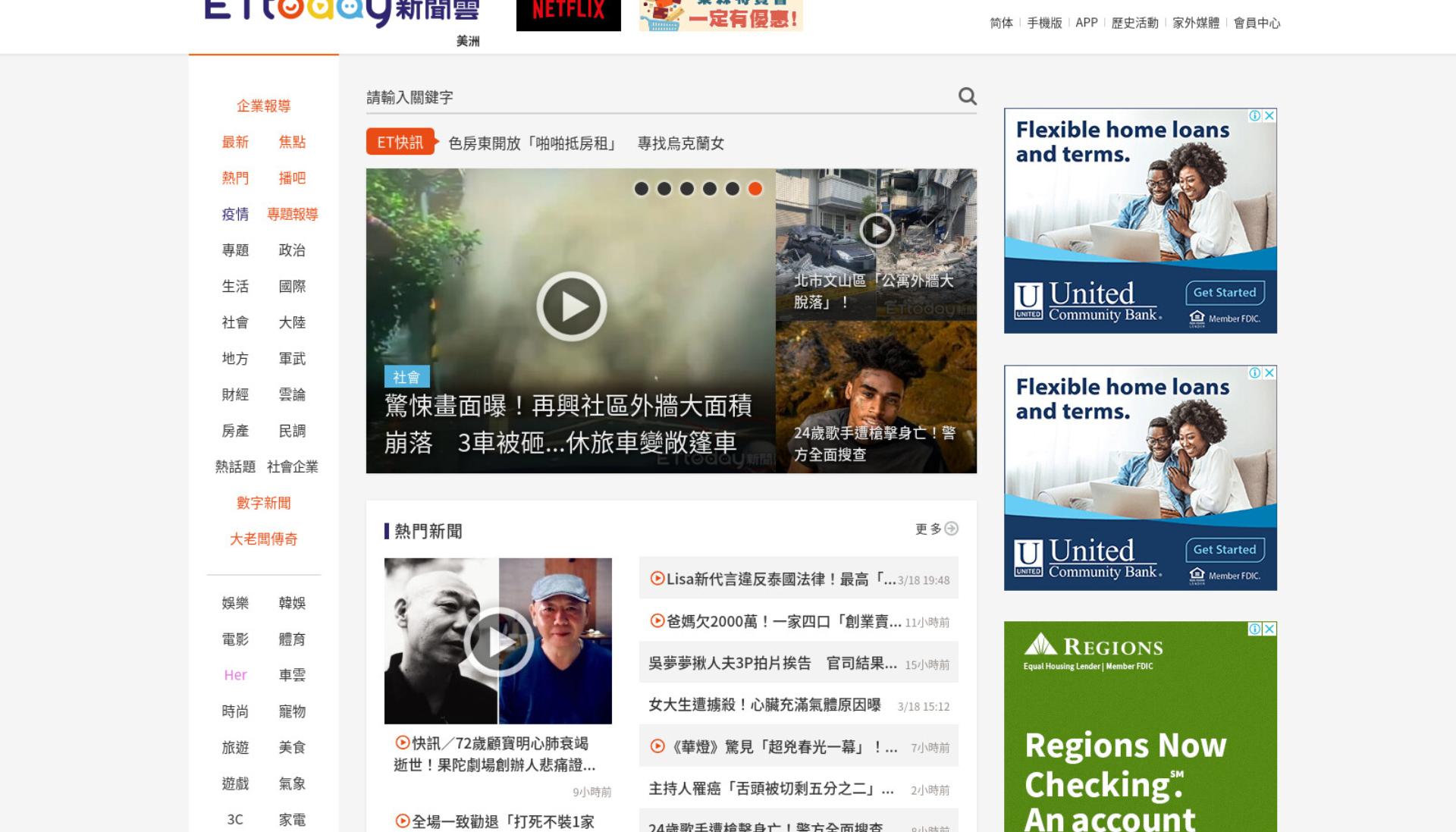This screenshot has width=1456, height=832.
Task: Open 國際 category
Action: pos(292,286)
